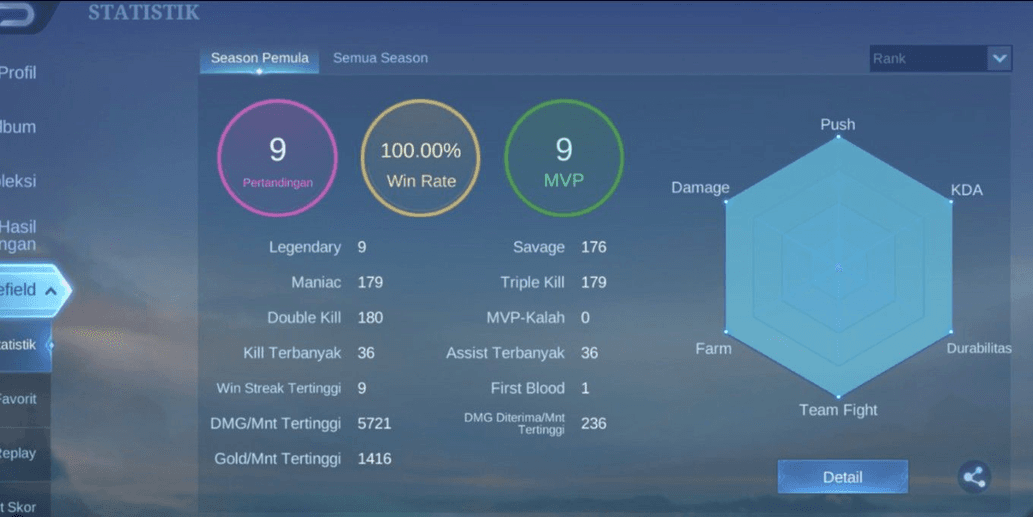Open the Rank dropdown arrow
This screenshot has height=517, width=1033.
point(999,58)
